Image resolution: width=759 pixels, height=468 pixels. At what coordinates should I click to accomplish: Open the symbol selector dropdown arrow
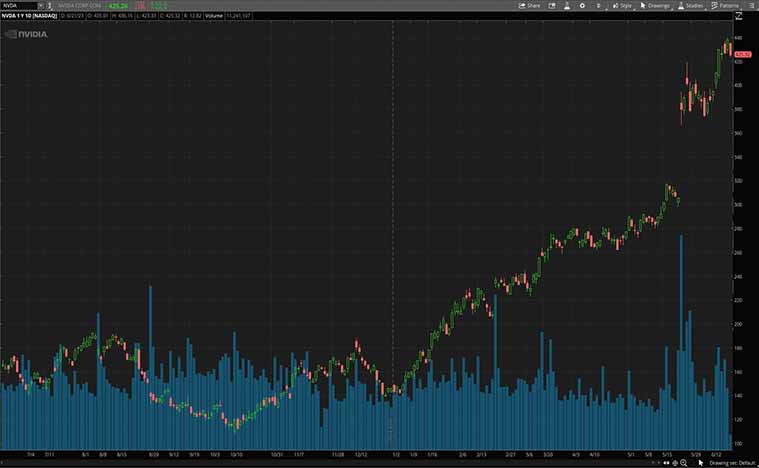pos(41,6)
